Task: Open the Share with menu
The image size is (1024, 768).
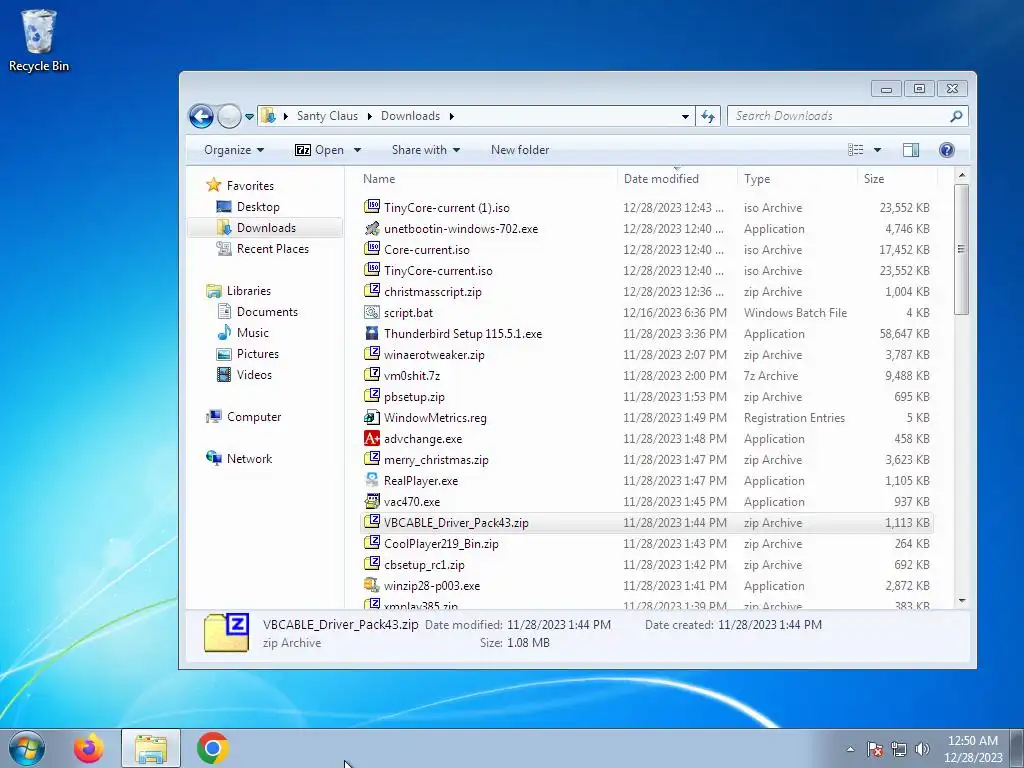Action: tap(426, 150)
